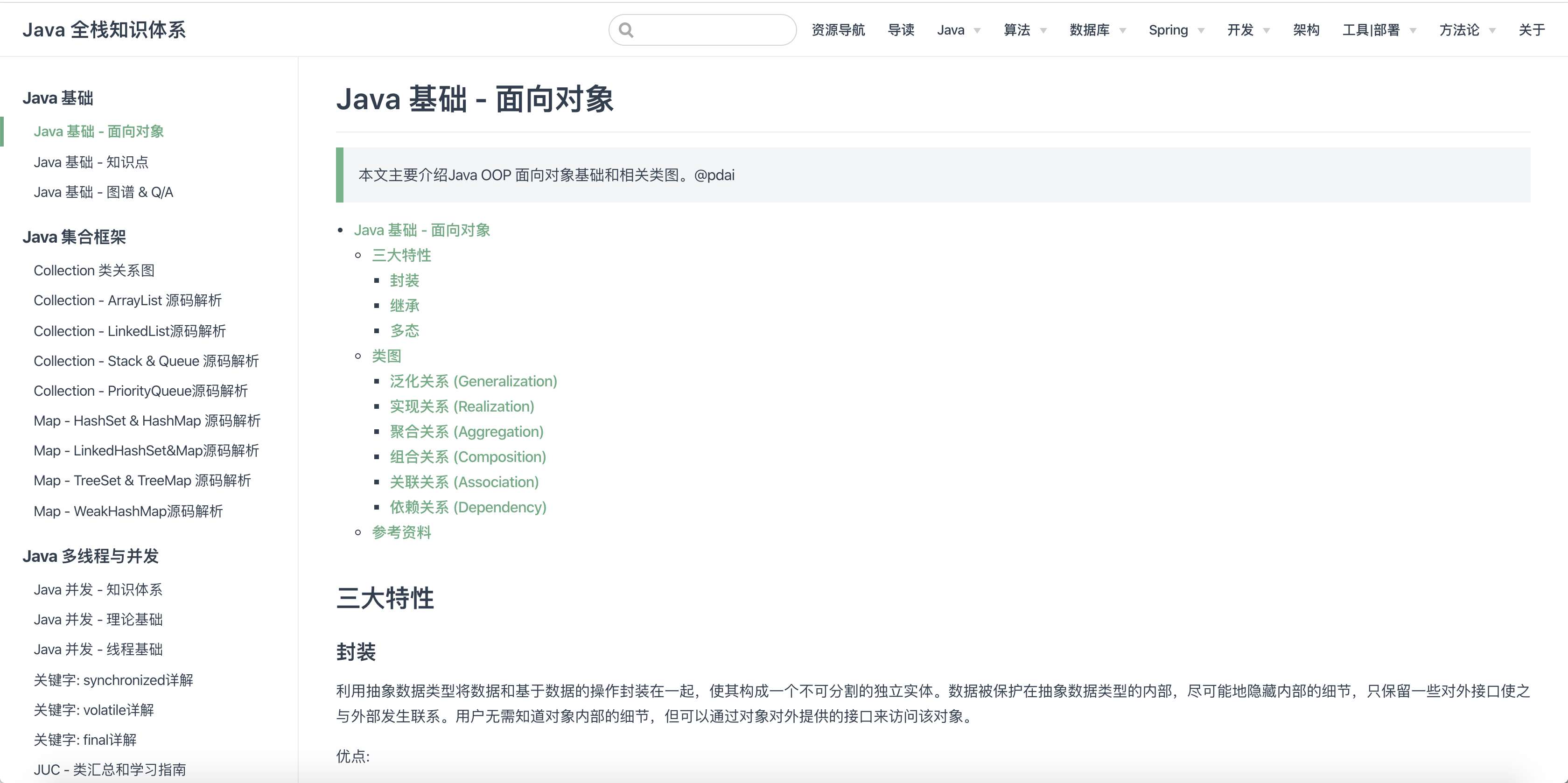Jump to 泛化关系 (Generalization) section

[x=474, y=381]
